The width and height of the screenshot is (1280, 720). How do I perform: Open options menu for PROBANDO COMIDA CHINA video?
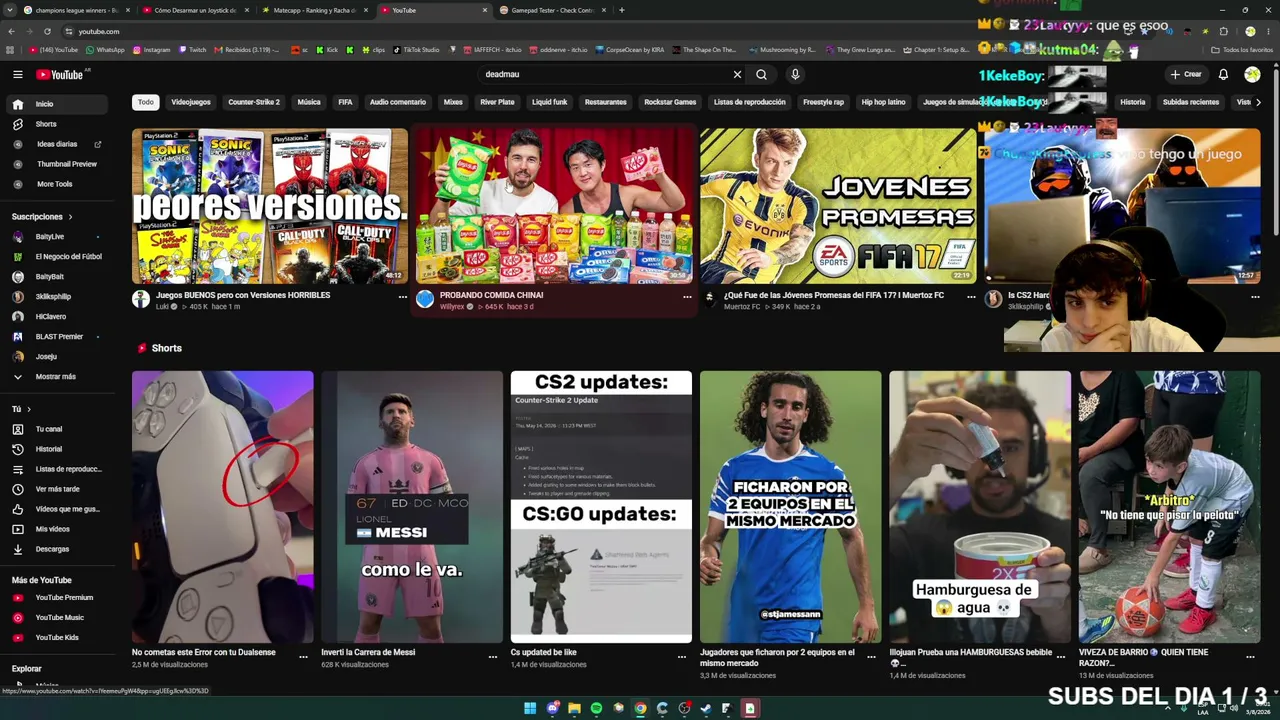pos(687,296)
